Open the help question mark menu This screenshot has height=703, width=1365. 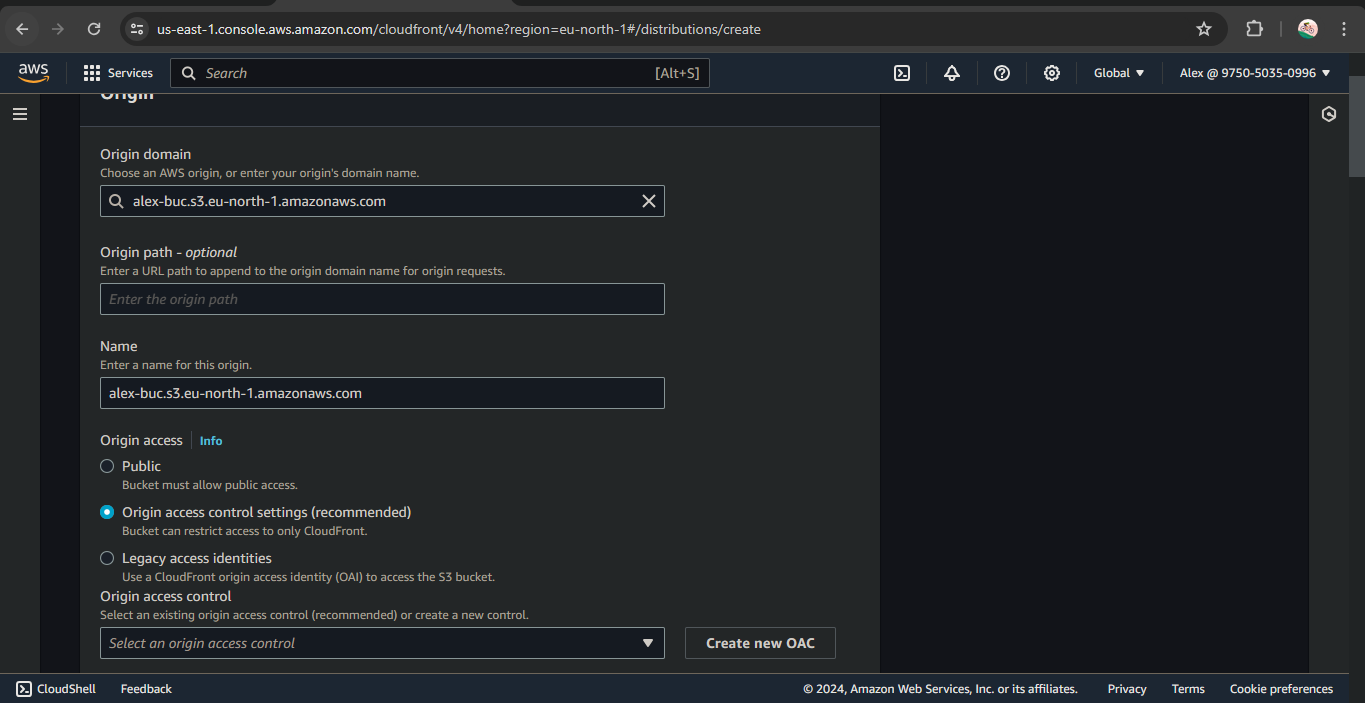point(1002,73)
